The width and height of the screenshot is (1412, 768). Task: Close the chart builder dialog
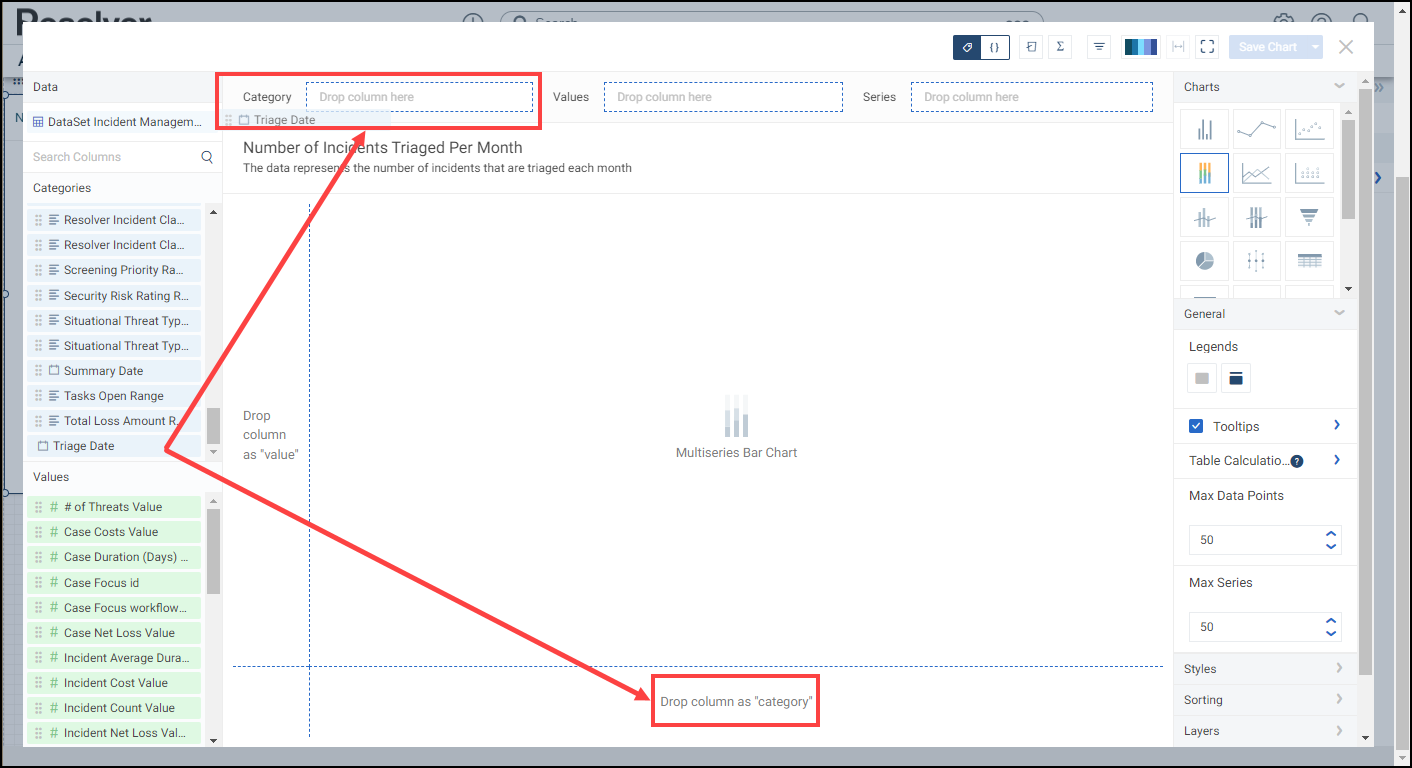tap(1346, 47)
